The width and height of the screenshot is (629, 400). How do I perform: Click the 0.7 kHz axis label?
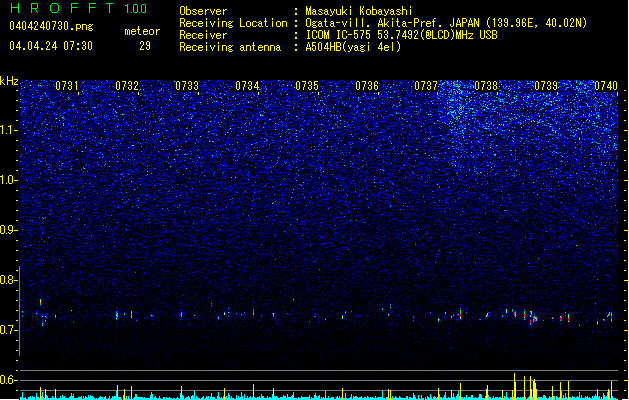point(9,330)
